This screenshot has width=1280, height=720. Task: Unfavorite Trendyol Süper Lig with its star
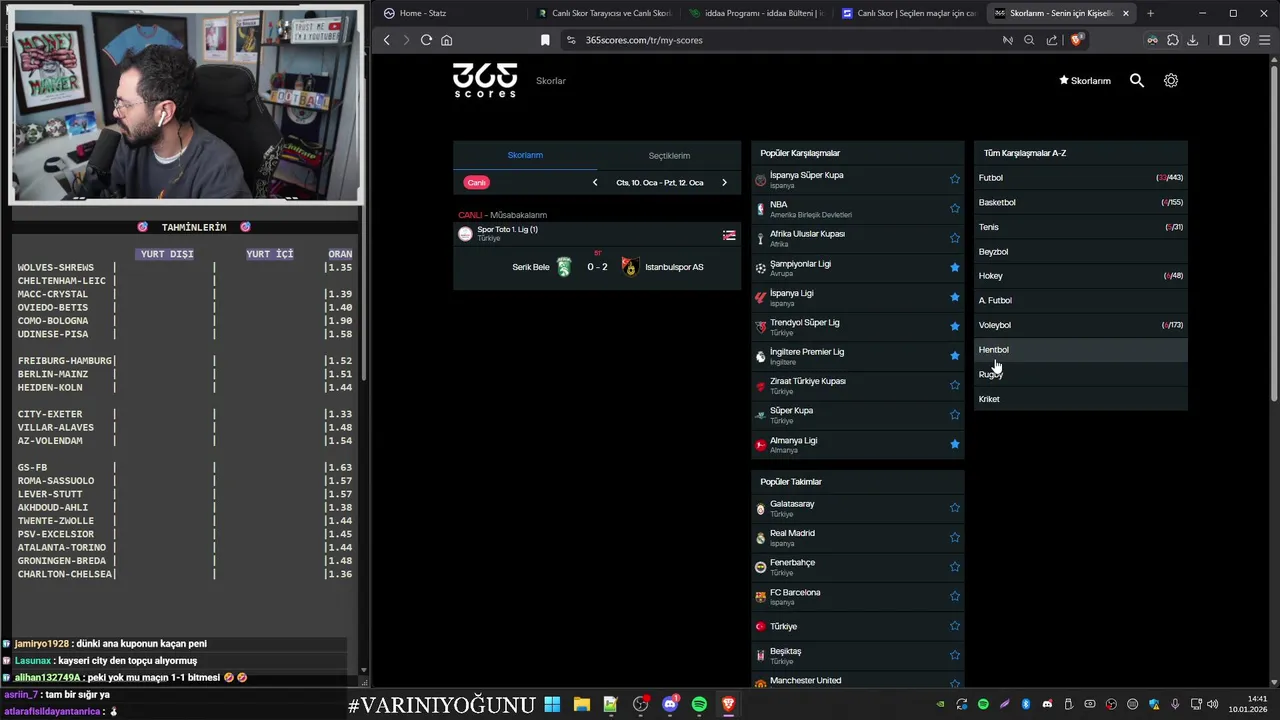coord(955,326)
